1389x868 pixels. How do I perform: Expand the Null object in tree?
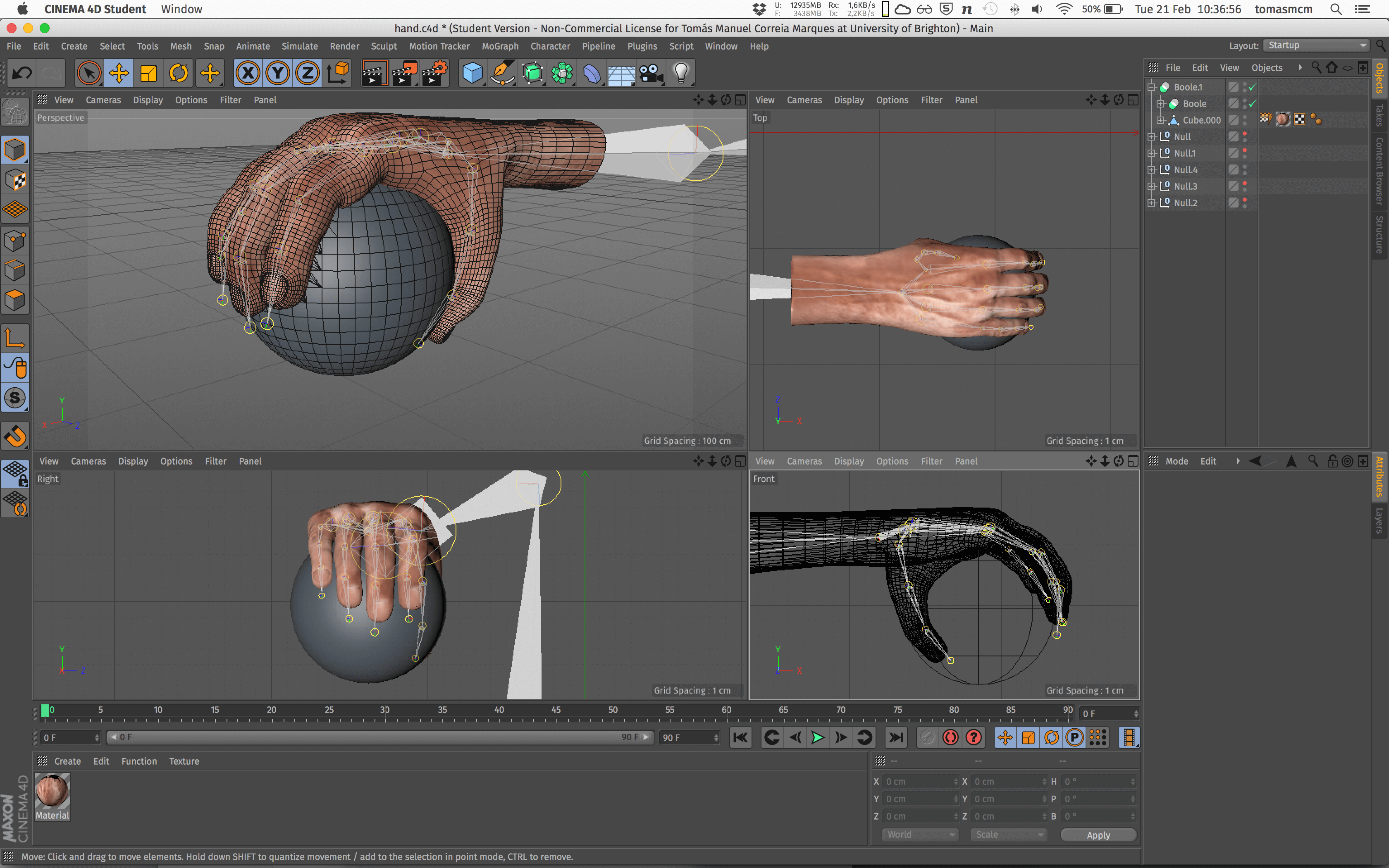1151,137
